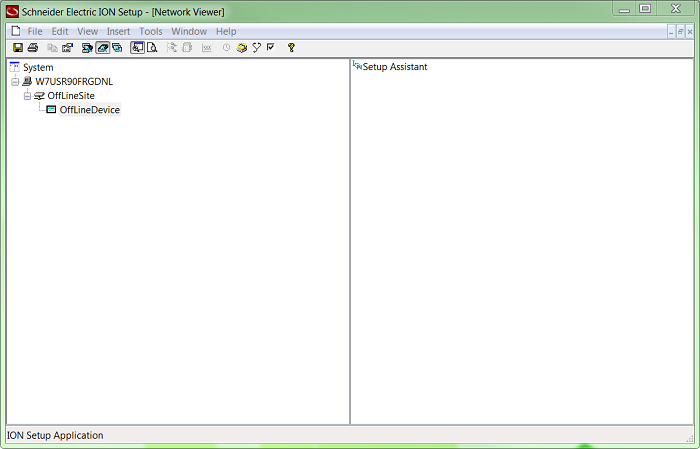Click the checkmark box toolbar icon

pyautogui.click(x=271, y=47)
